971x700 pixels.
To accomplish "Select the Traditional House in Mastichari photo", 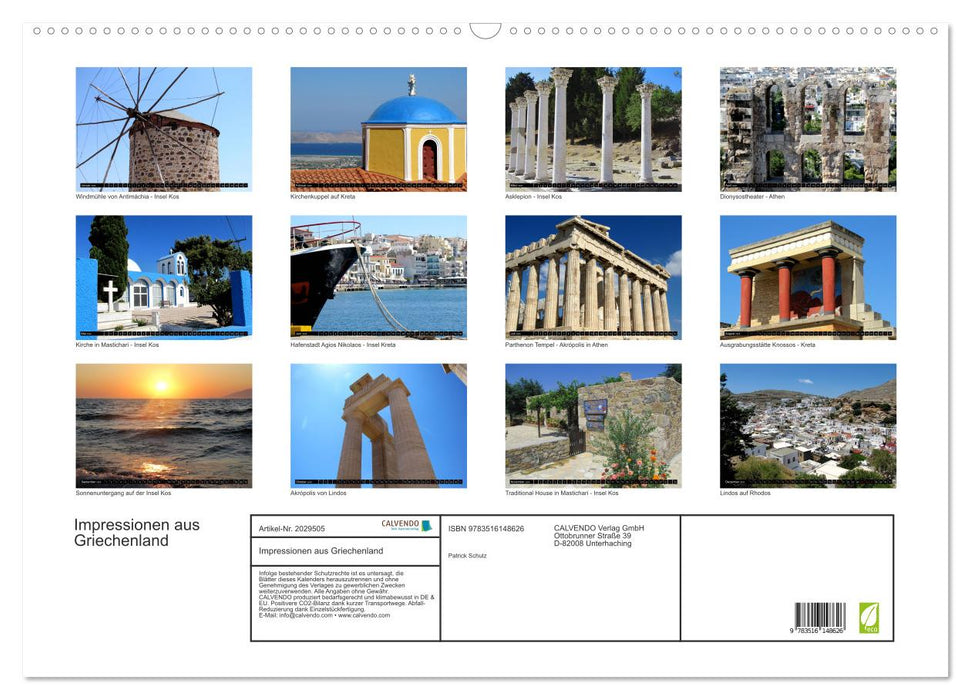I will click(x=592, y=425).
